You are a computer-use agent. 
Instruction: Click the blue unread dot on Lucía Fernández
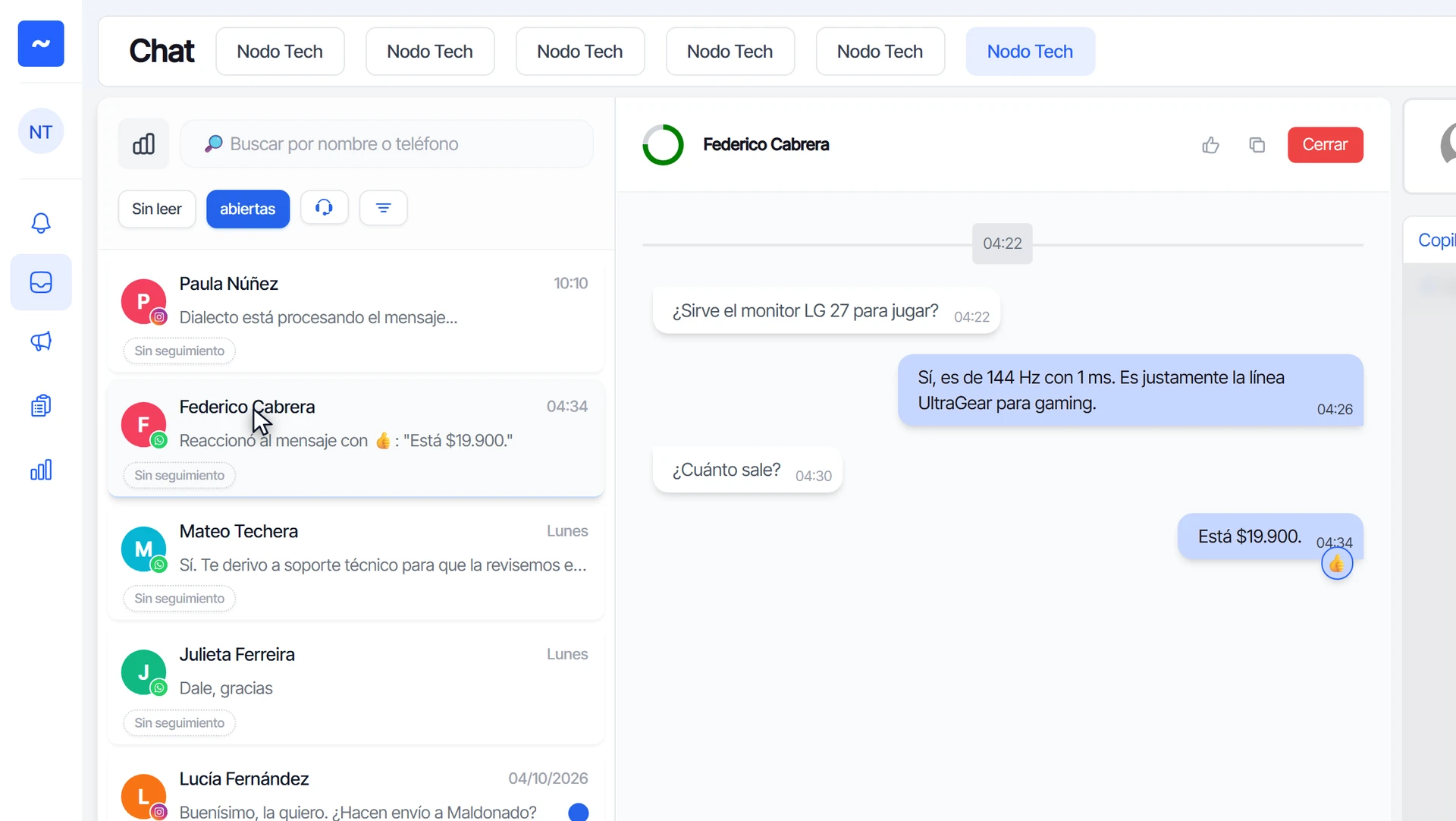coord(579,812)
